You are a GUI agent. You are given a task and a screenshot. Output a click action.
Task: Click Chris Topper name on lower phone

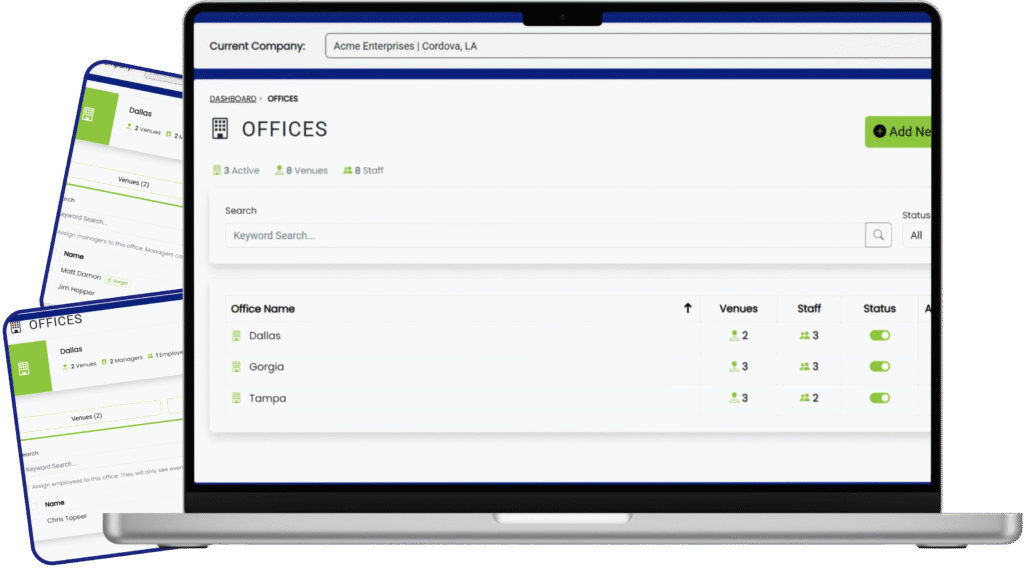click(x=67, y=518)
